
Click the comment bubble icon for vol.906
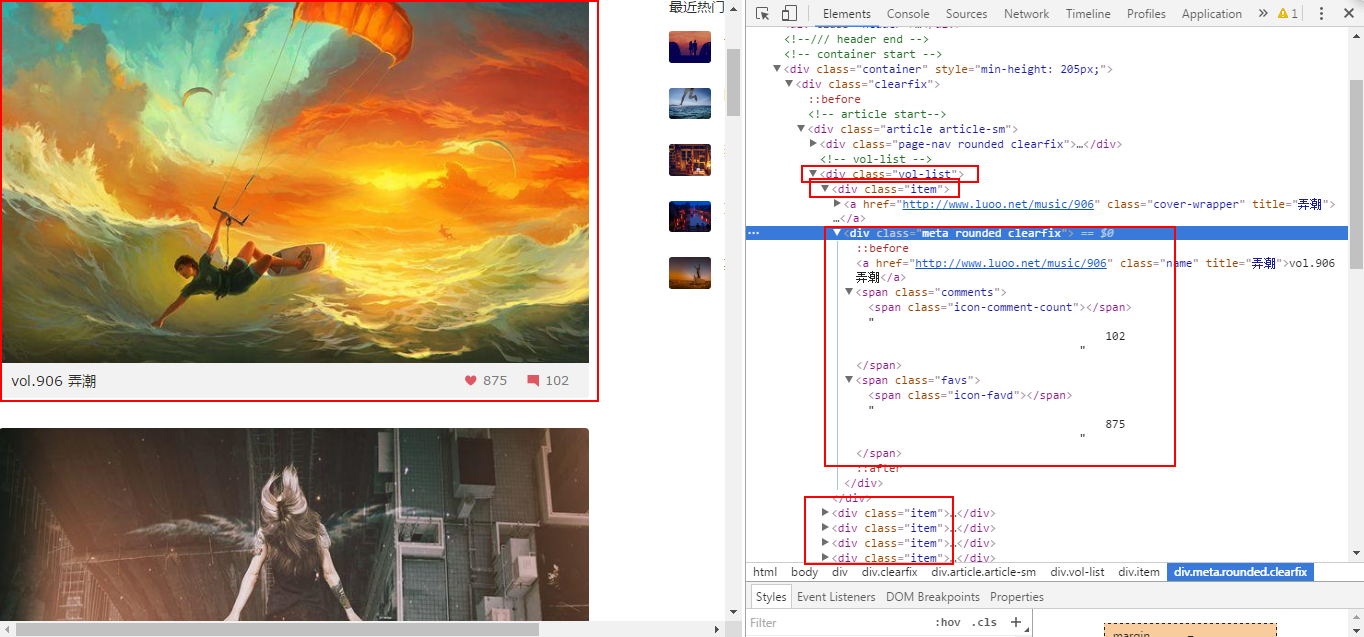(533, 381)
